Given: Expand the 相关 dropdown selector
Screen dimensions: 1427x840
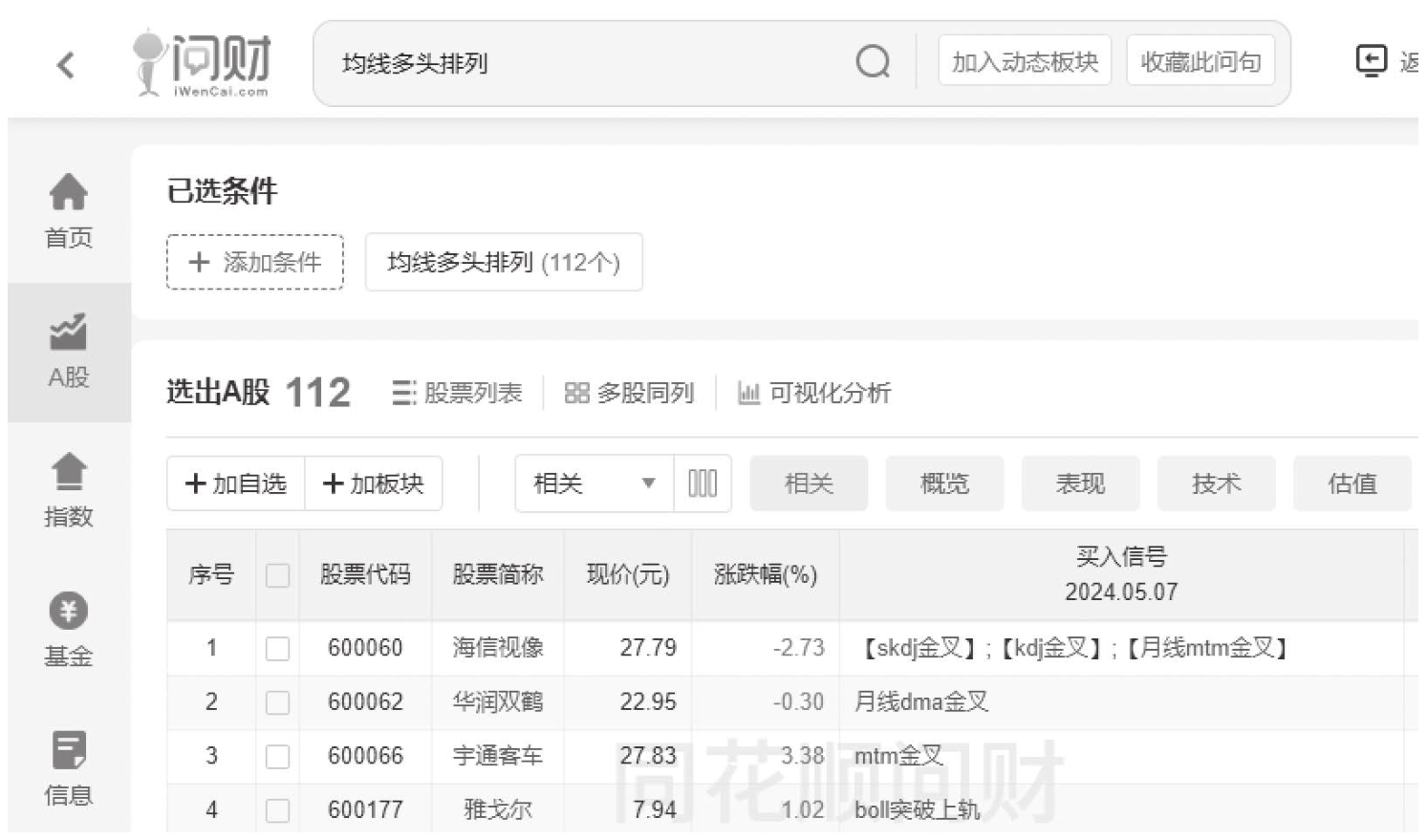Looking at the screenshot, I should pyautogui.click(x=595, y=484).
